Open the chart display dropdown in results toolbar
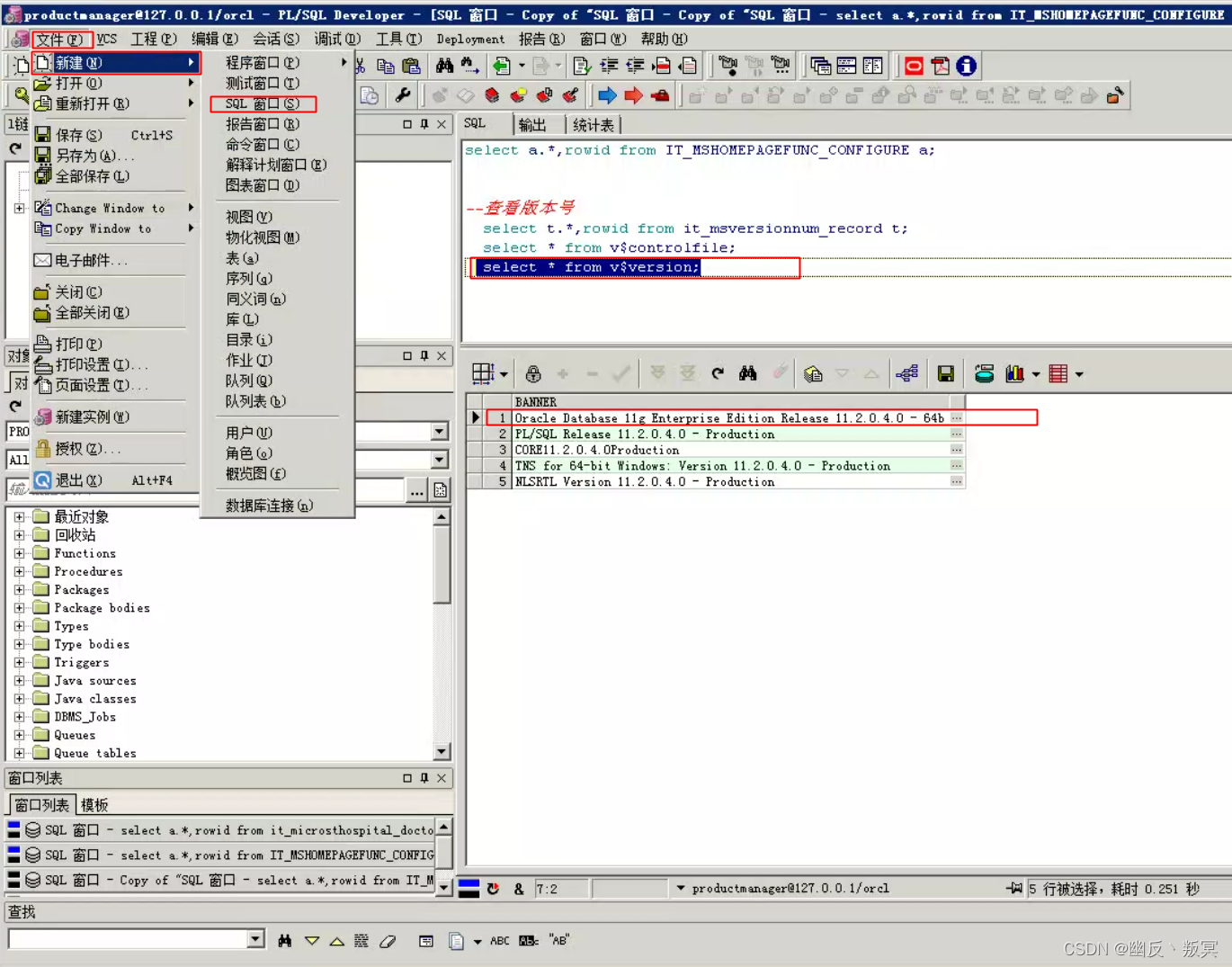This screenshot has height=967, width=1232. 1036,373
